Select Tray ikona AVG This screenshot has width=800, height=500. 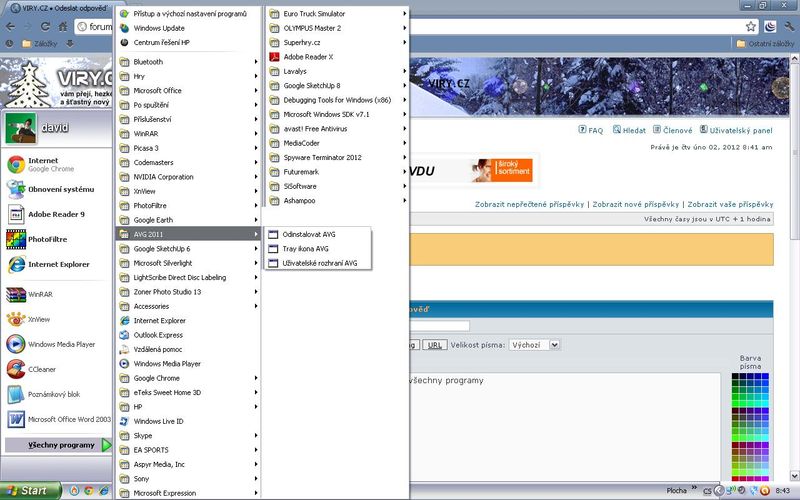coord(318,249)
